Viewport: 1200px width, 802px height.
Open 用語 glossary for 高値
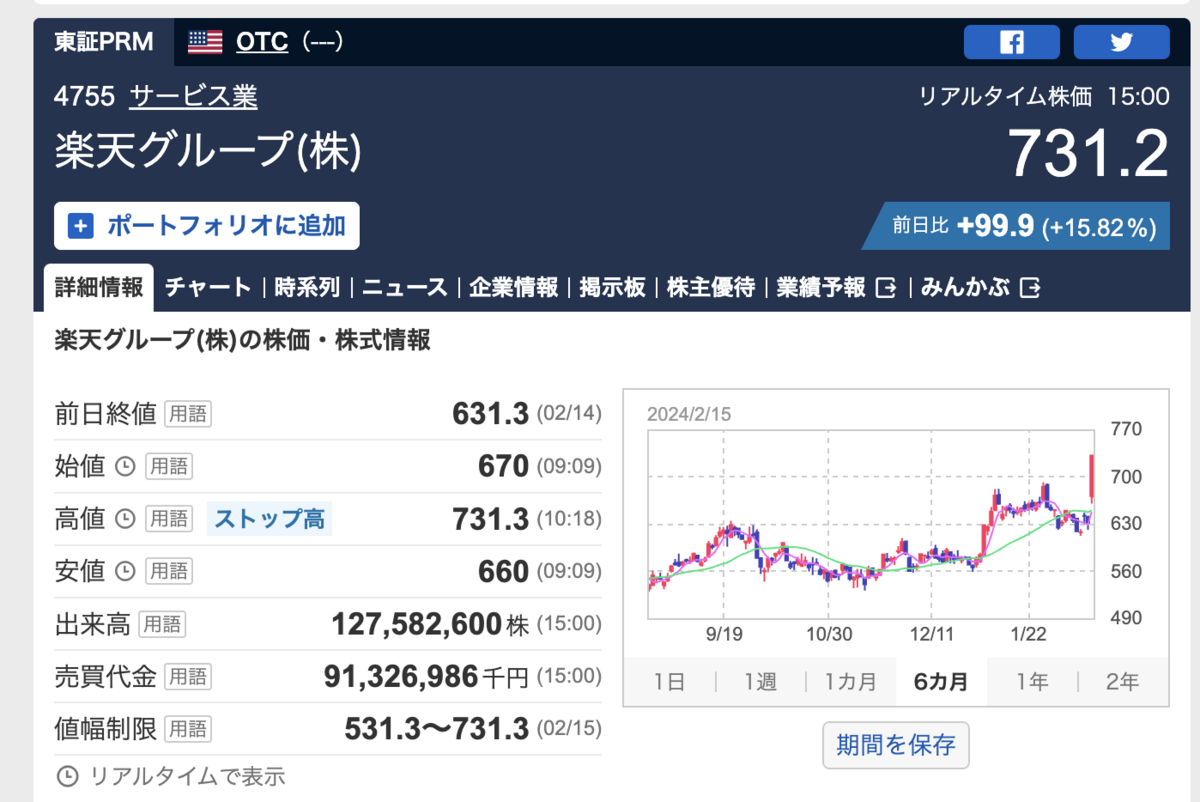tap(169, 519)
